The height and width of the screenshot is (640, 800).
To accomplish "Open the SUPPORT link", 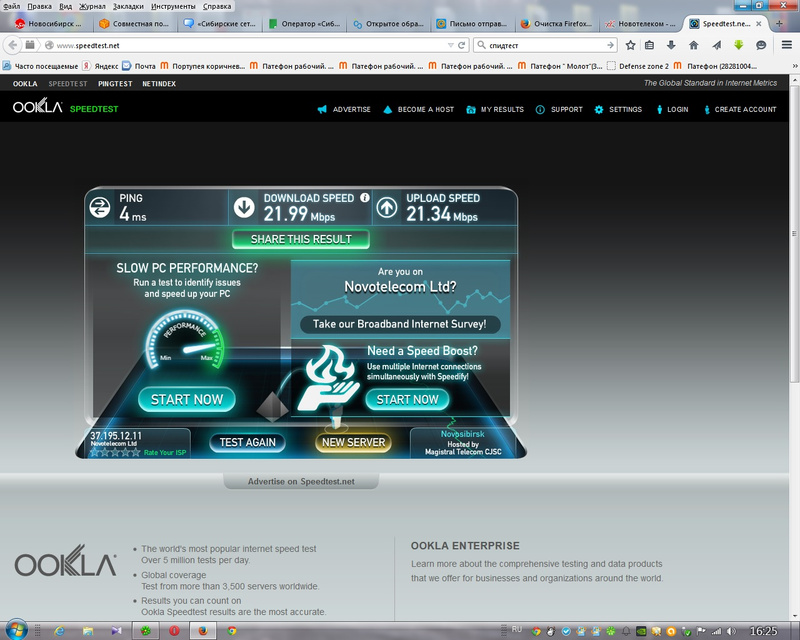I will [x=559, y=109].
